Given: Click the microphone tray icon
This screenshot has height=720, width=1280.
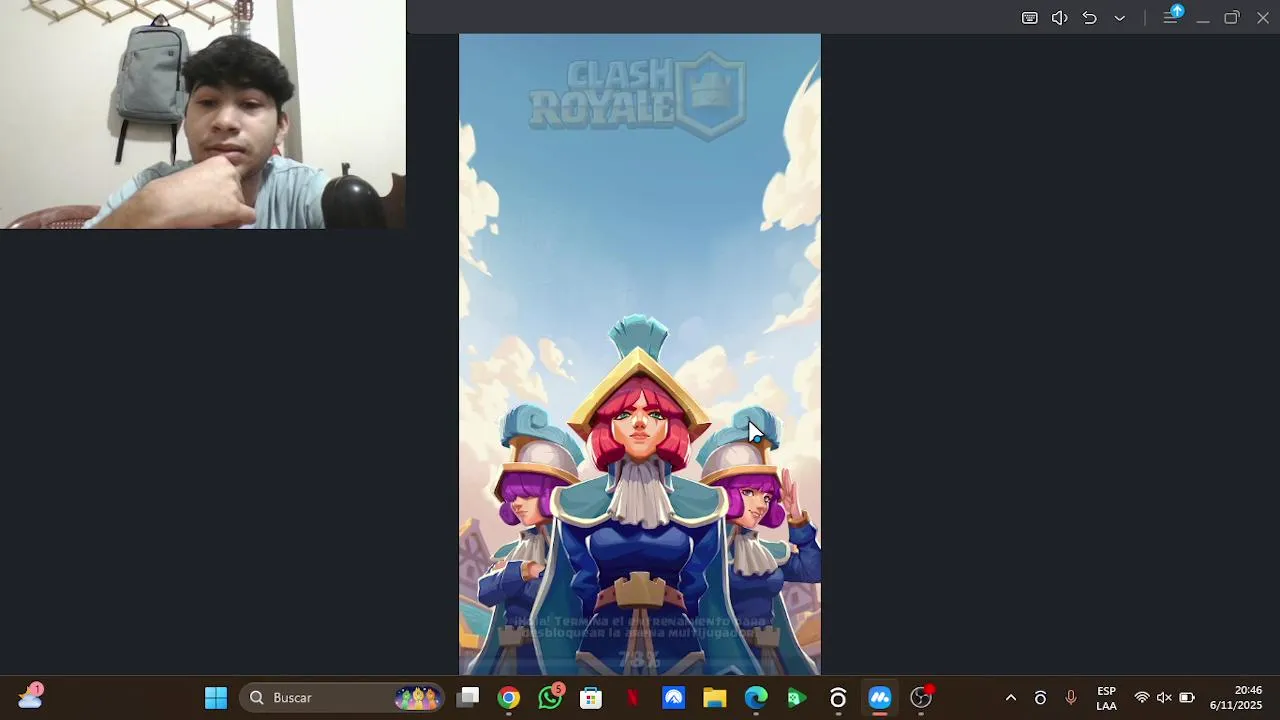Looking at the screenshot, I should [x=1071, y=698].
